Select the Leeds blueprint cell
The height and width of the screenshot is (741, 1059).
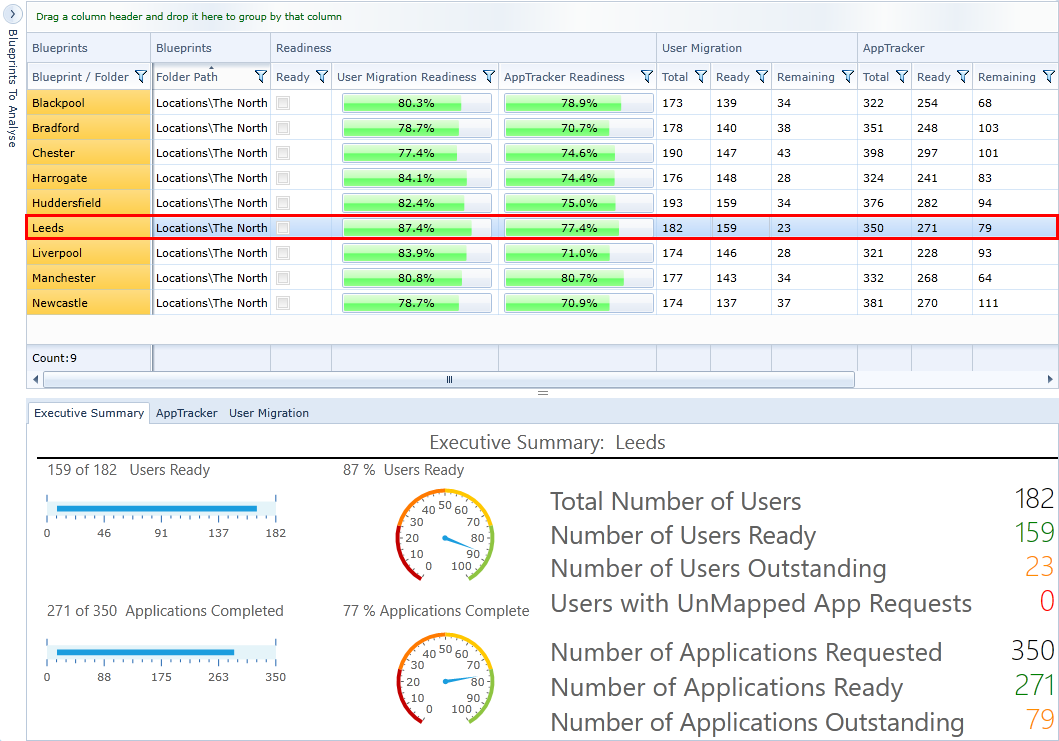(x=88, y=228)
